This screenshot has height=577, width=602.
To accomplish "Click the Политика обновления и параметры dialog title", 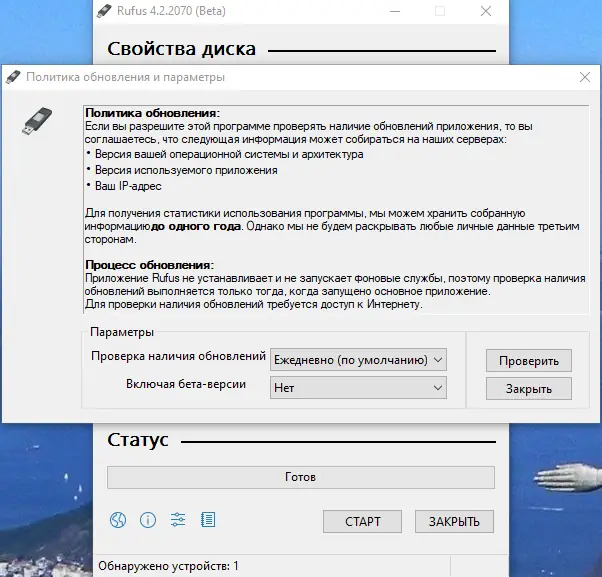I will 126,77.
